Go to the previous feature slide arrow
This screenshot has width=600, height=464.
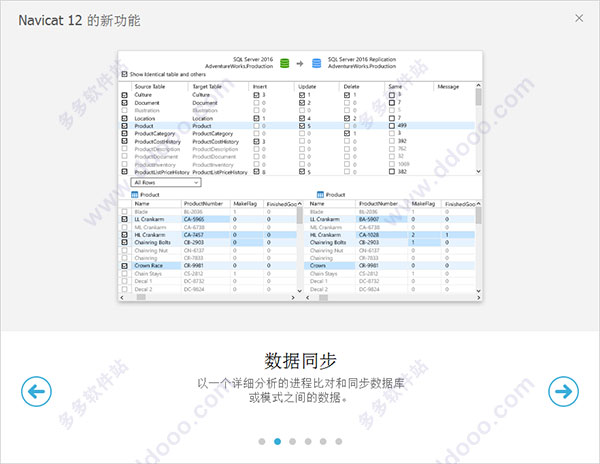pos(36,391)
